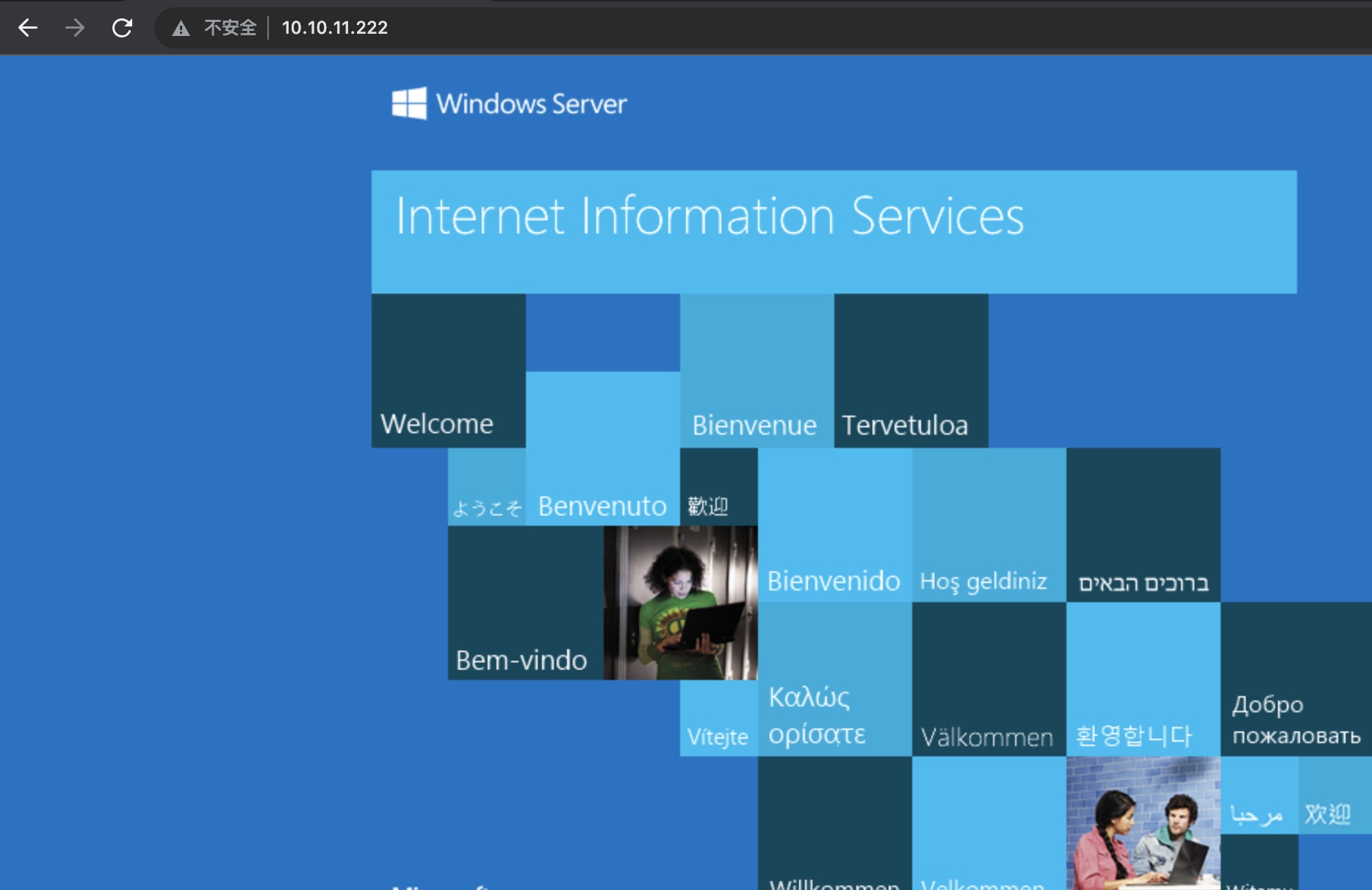Open the not-secure warning triangle icon
The width and height of the screenshot is (1372, 890).
pyautogui.click(x=181, y=29)
